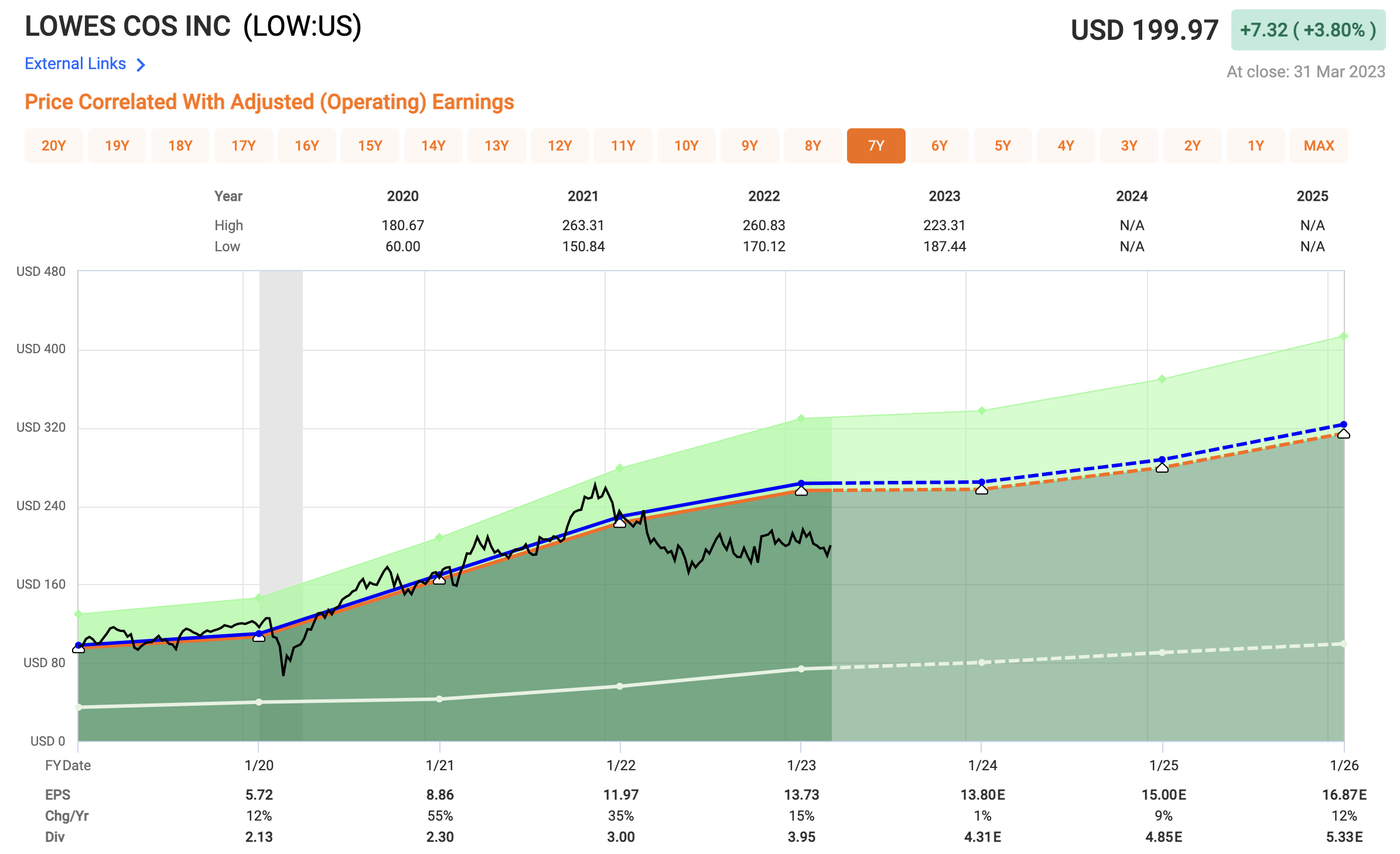This screenshot has height=854, width=1400.
Task: Click the 1/23 blue P/E line marker
Action: pyautogui.click(x=801, y=483)
